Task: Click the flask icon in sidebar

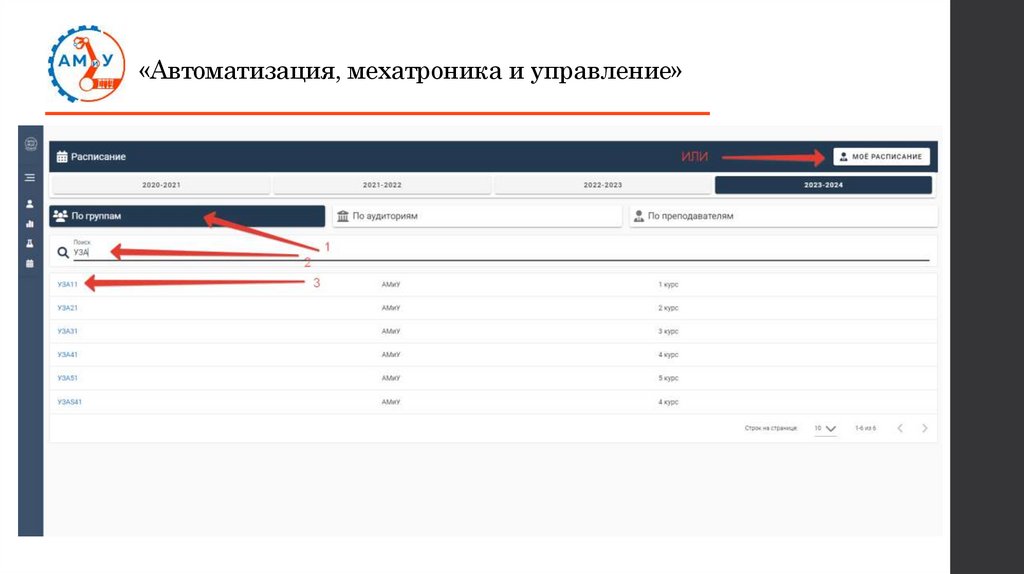Action: click(x=30, y=243)
